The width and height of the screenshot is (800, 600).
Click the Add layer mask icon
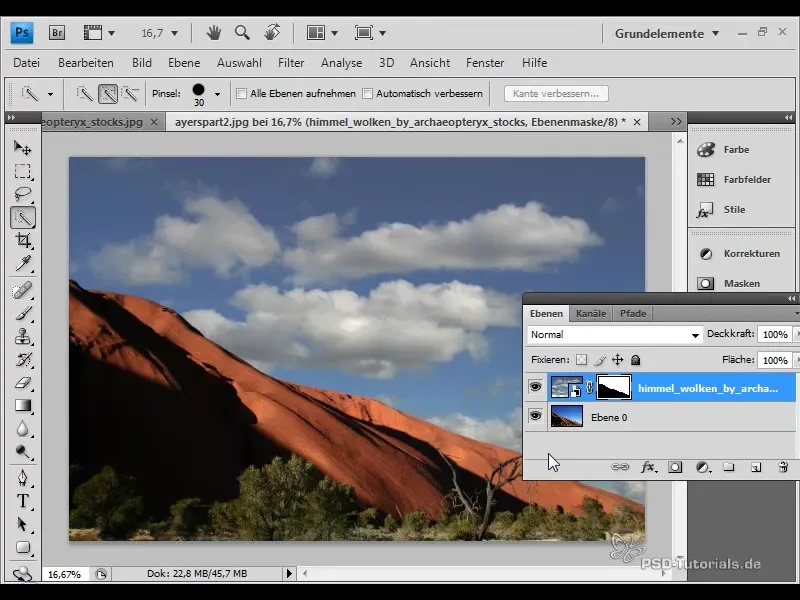[x=675, y=467]
